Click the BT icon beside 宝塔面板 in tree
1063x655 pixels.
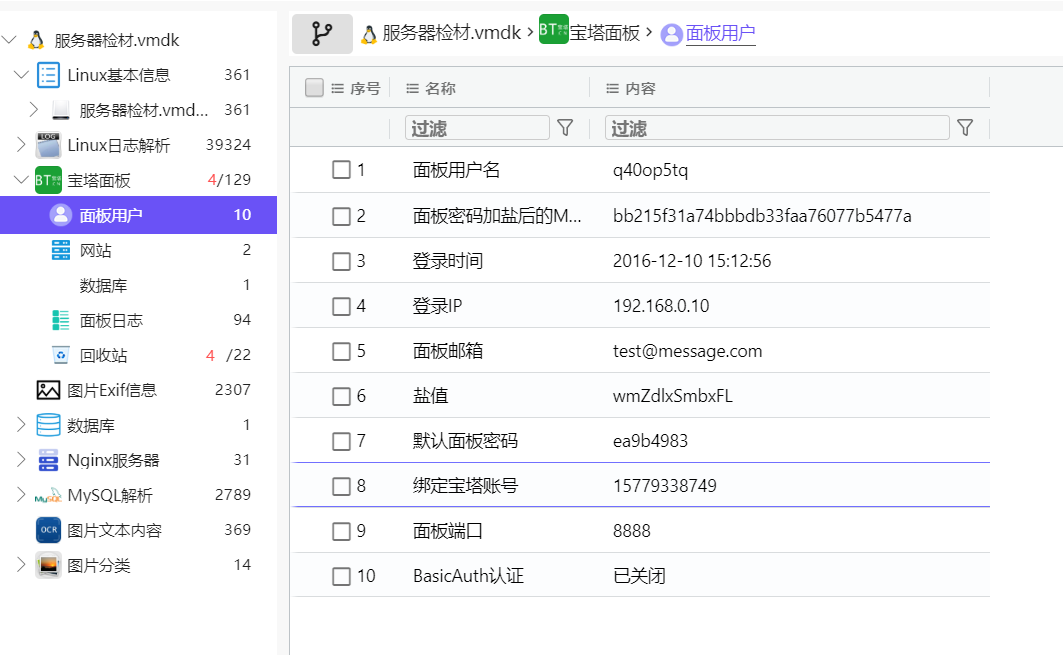(x=48, y=180)
